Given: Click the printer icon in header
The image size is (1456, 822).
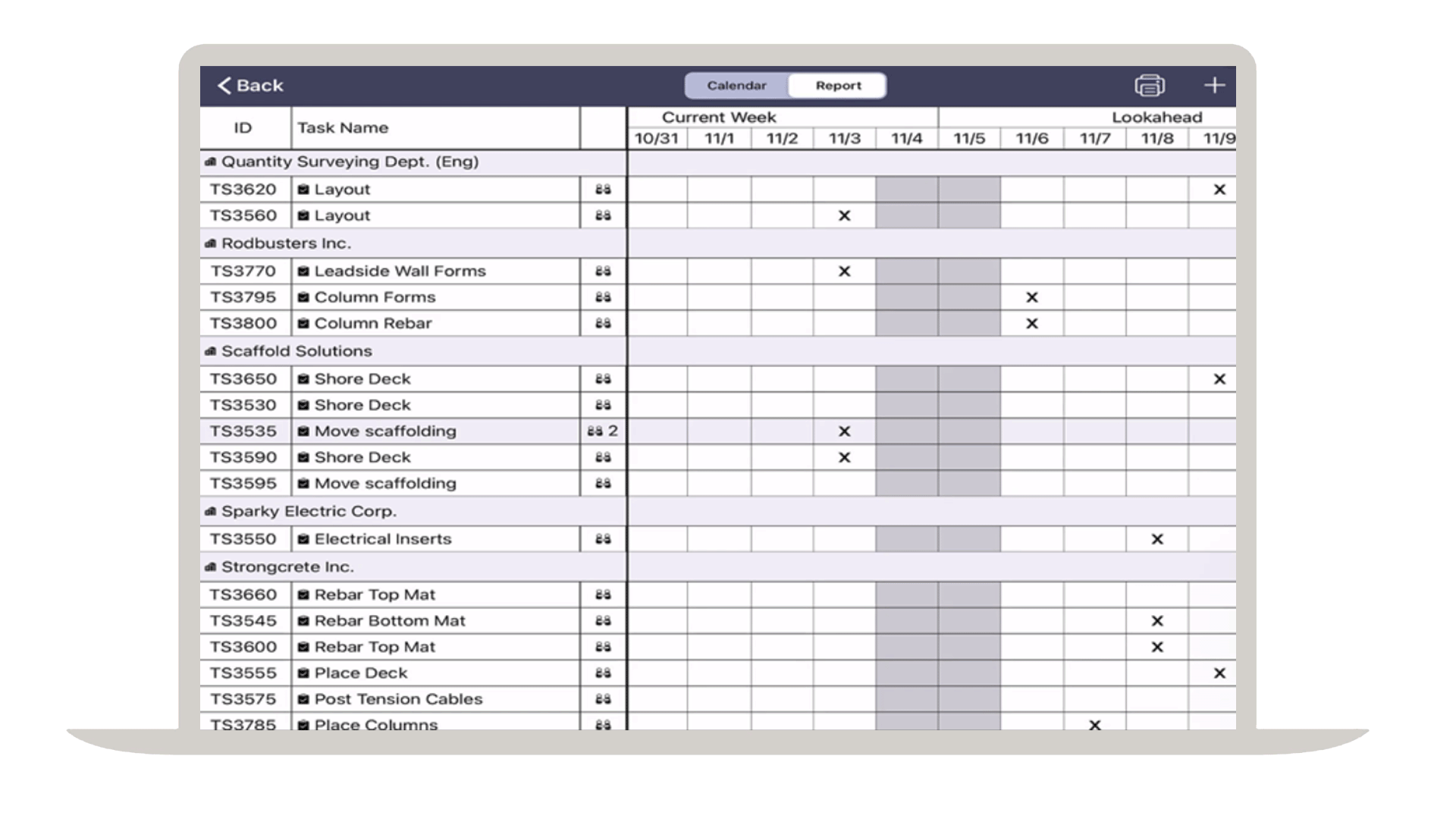Looking at the screenshot, I should tap(1149, 85).
